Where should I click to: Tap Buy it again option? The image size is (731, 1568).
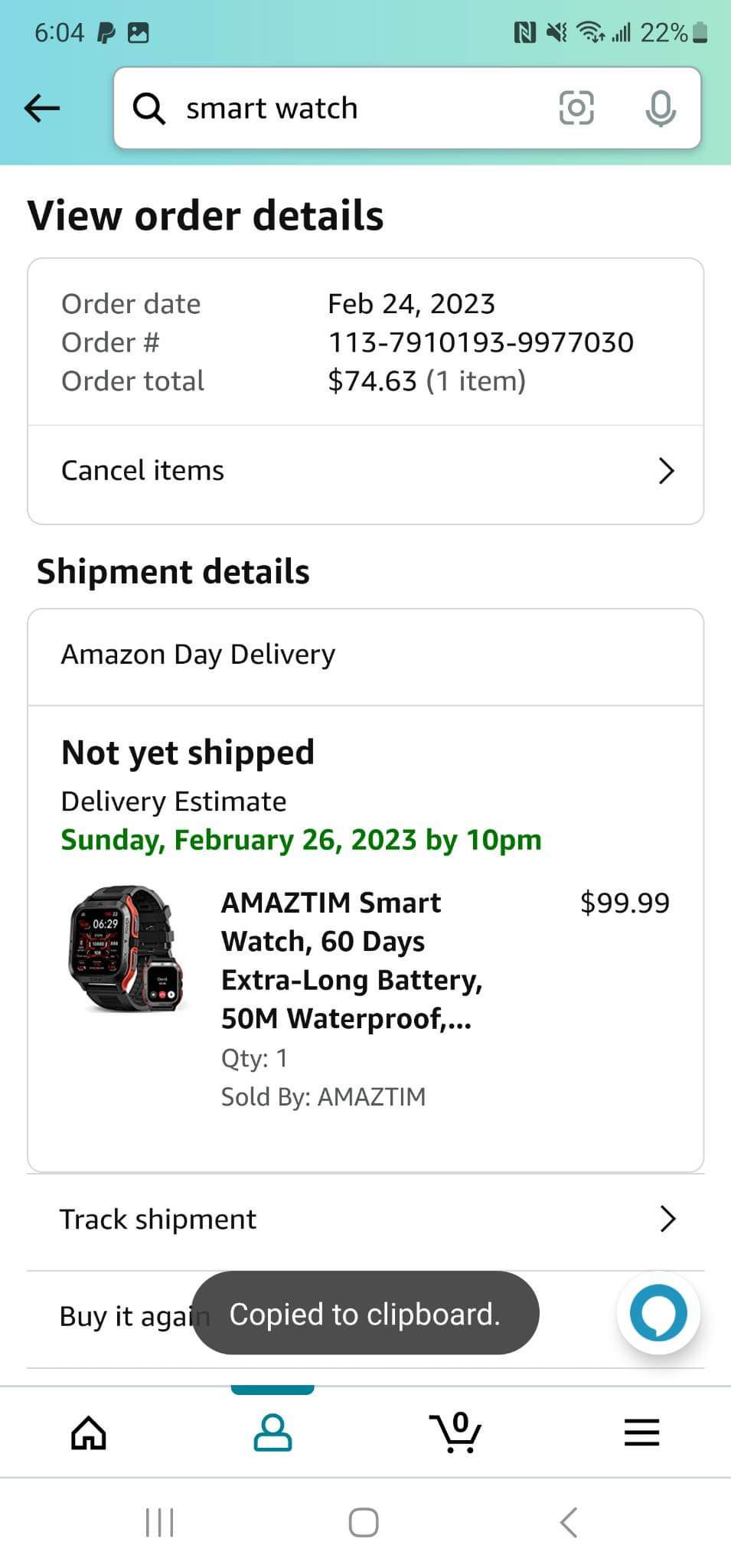pos(122,1316)
